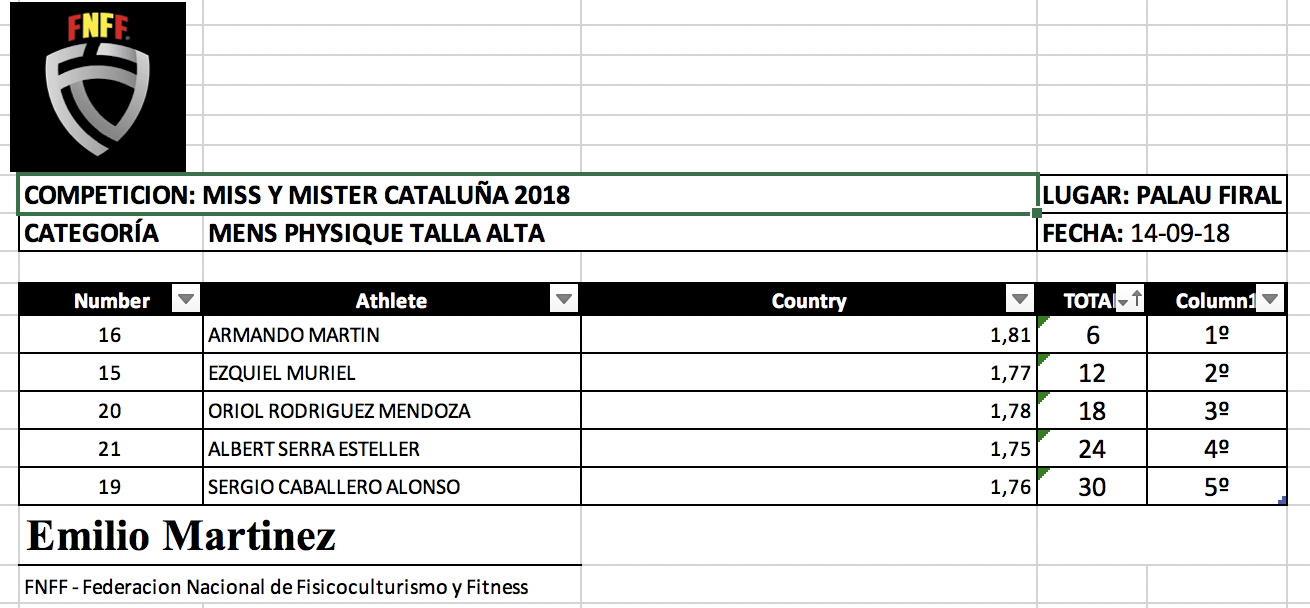Open the Number column filter dropdown

(187, 299)
